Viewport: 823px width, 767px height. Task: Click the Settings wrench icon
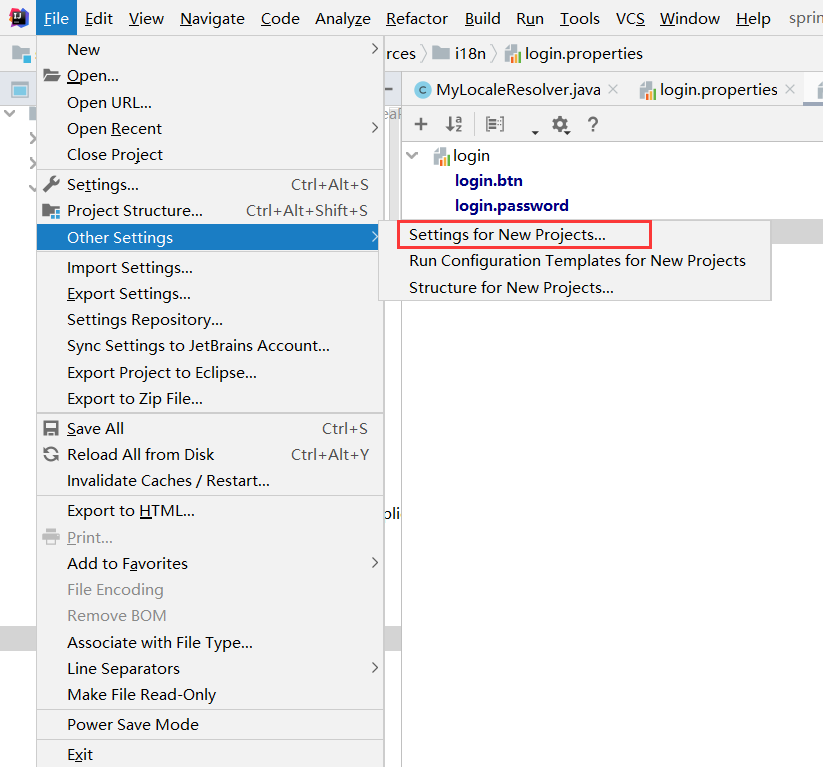pyautogui.click(x=51, y=184)
